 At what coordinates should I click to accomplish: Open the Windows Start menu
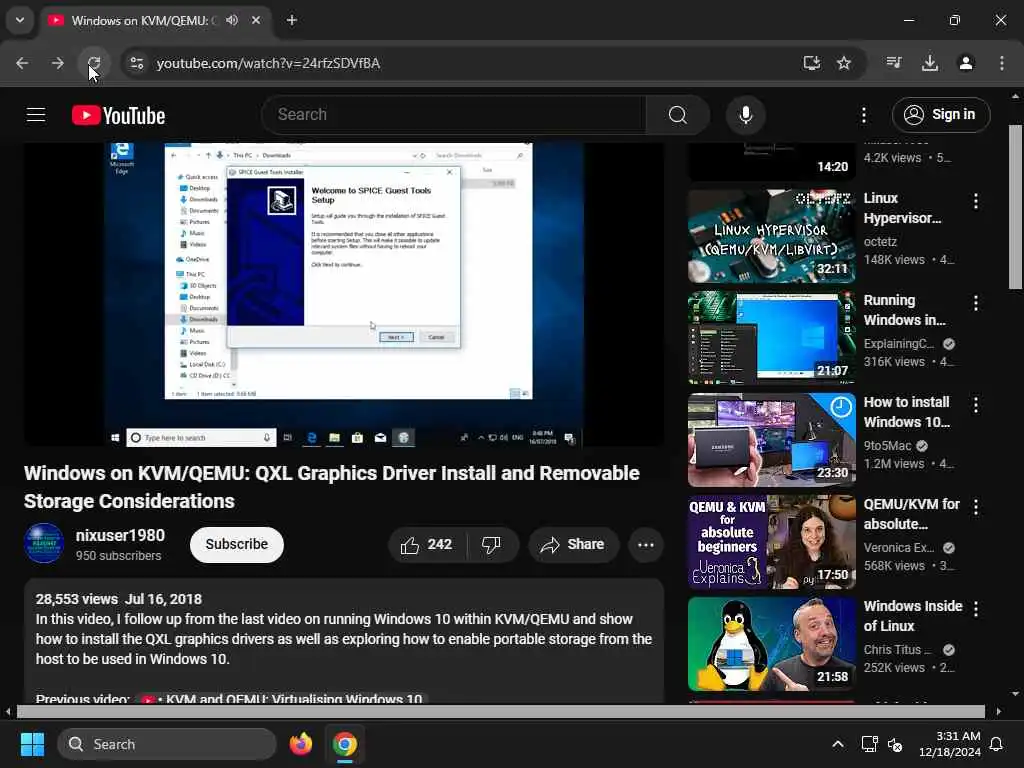pos(32,744)
